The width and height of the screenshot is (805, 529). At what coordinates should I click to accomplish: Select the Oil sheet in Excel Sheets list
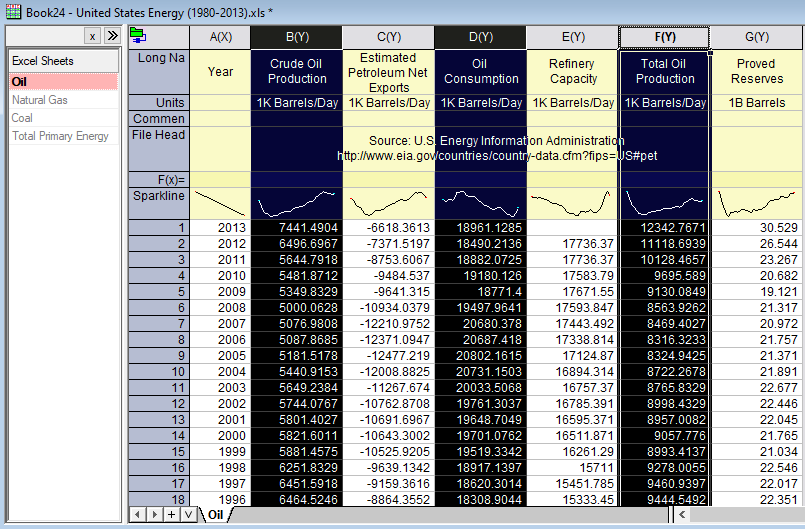point(64,82)
